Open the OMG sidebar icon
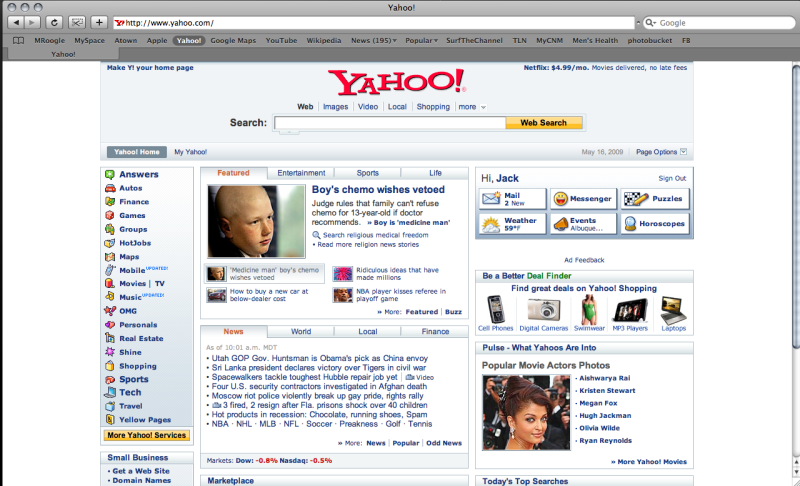The height and width of the screenshot is (486, 800). [x=110, y=311]
